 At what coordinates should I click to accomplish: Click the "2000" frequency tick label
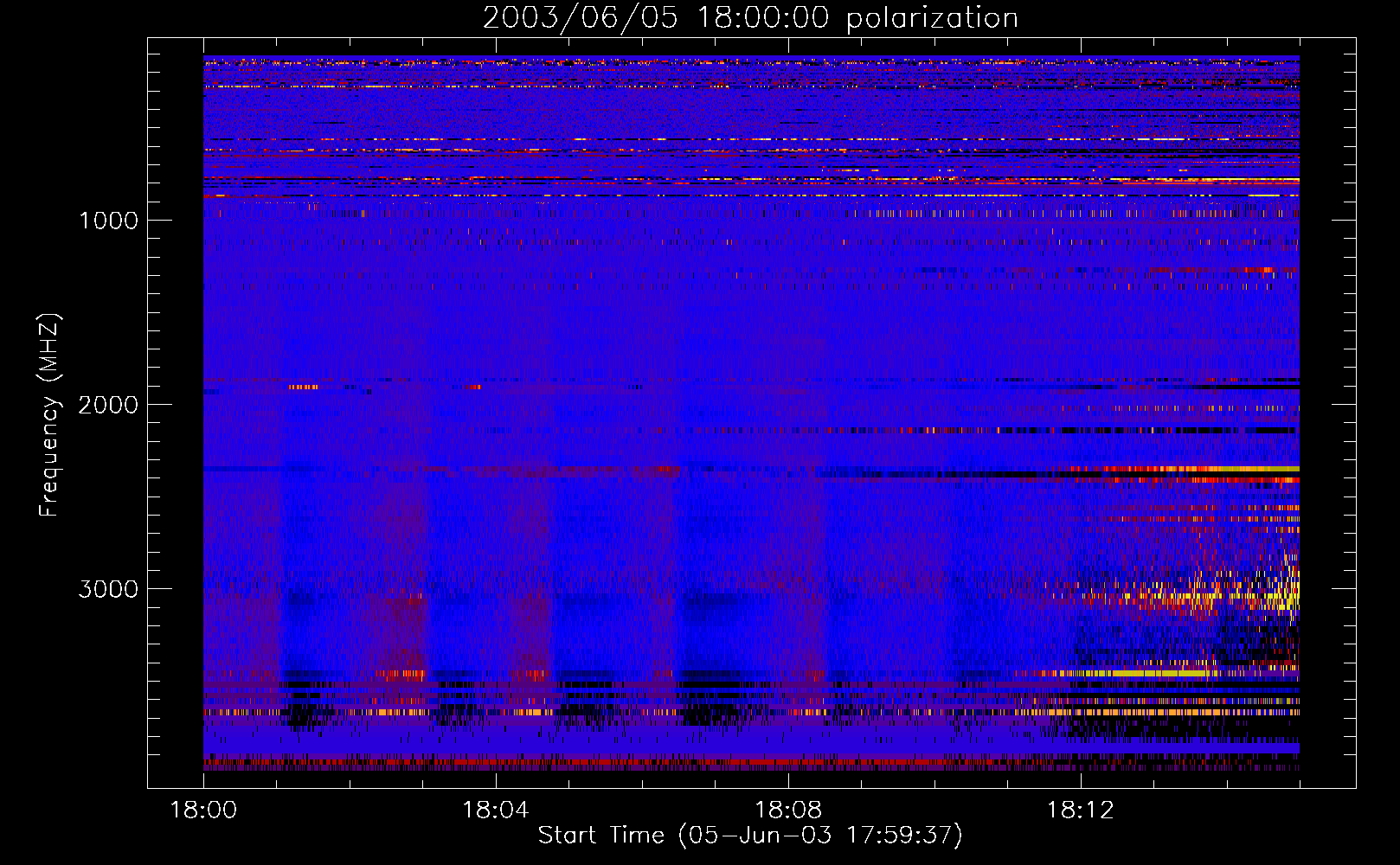109,405
